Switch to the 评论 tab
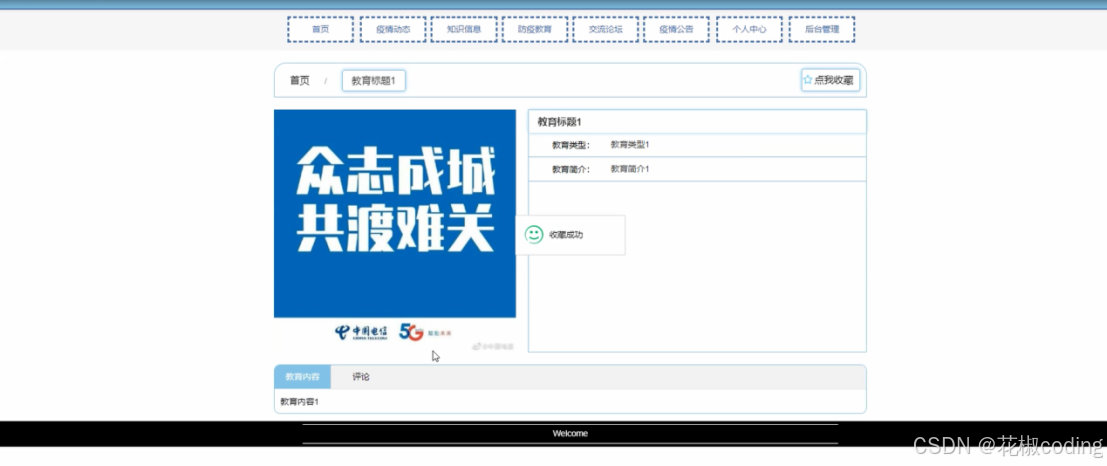1107x466 pixels. pyautogui.click(x=361, y=377)
